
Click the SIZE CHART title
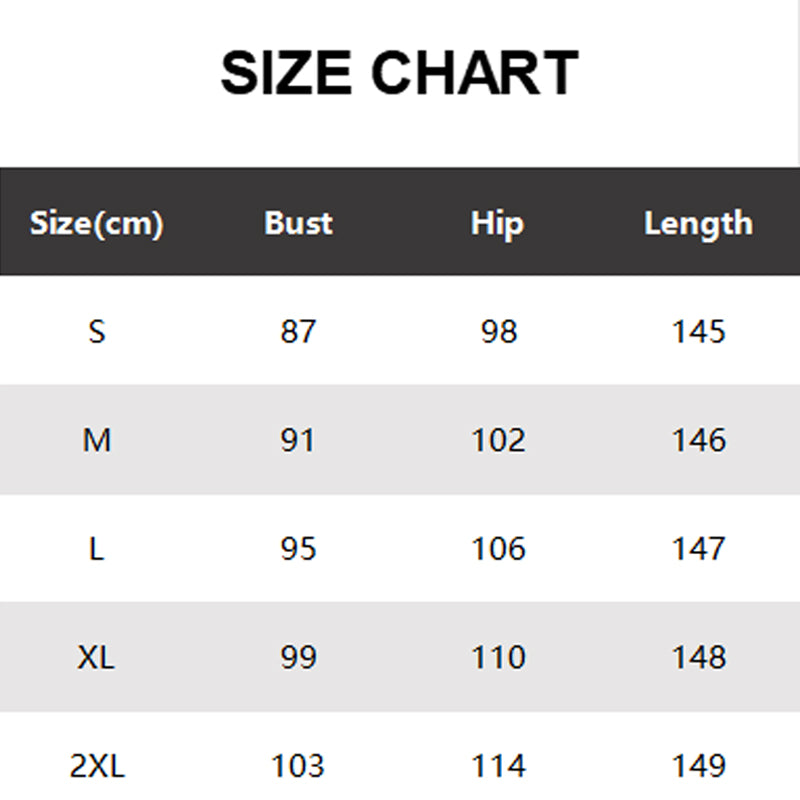tap(399, 74)
